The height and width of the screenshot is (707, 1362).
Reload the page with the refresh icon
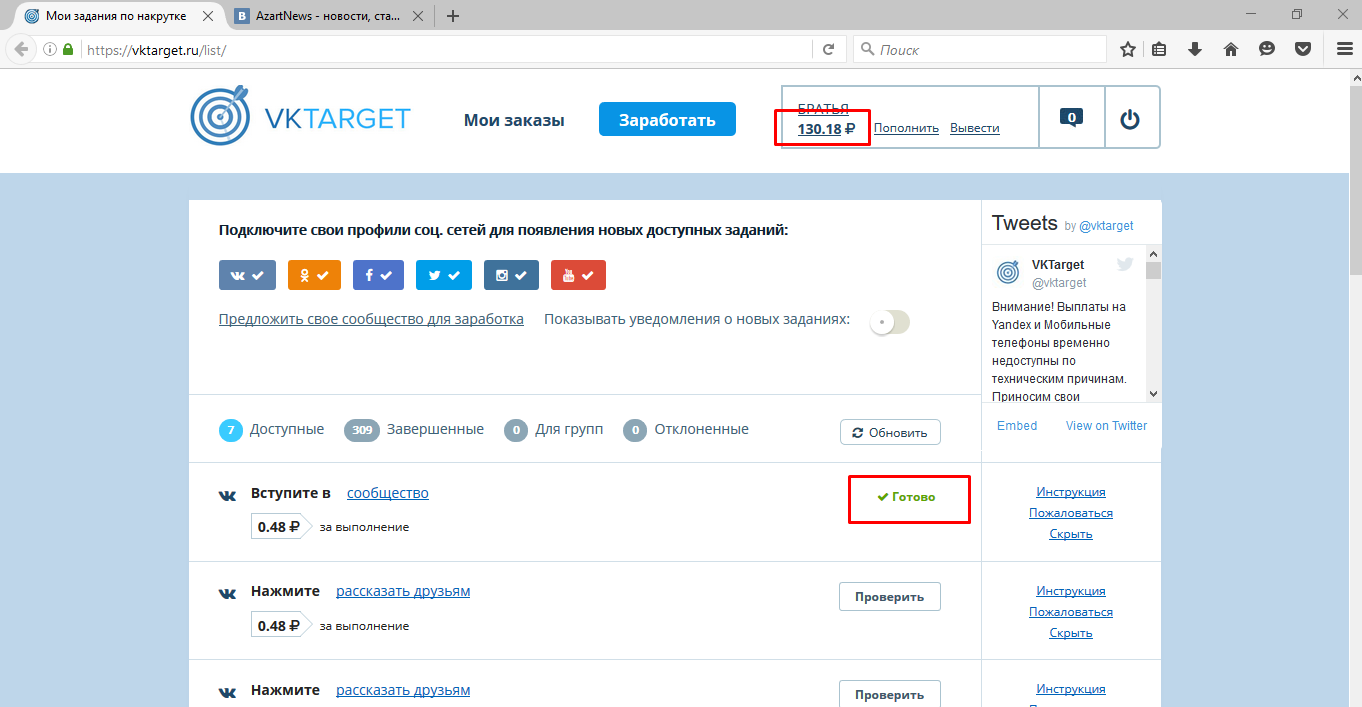[828, 49]
